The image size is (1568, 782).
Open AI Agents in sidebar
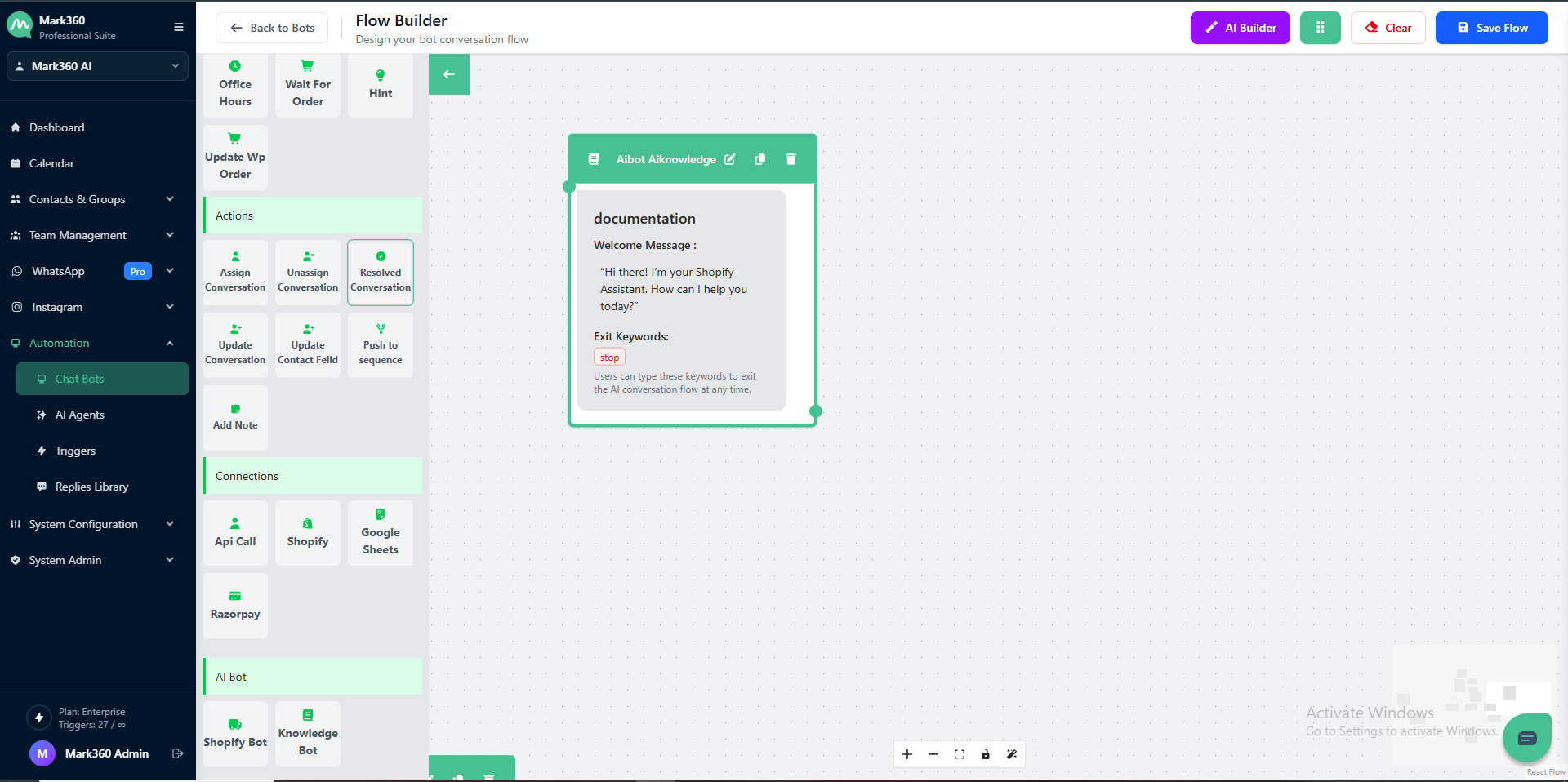point(80,415)
